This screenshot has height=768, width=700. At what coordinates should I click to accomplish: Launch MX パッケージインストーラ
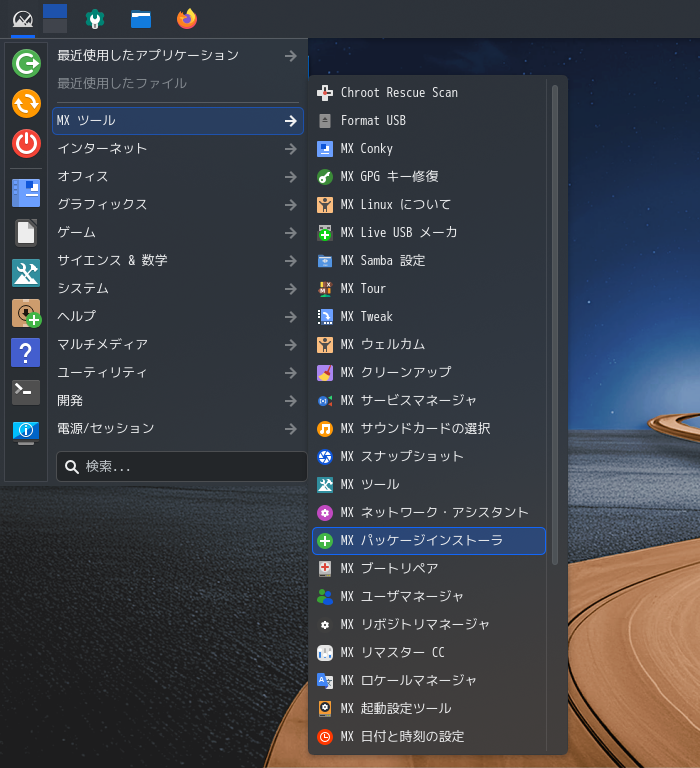click(x=429, y=541)
